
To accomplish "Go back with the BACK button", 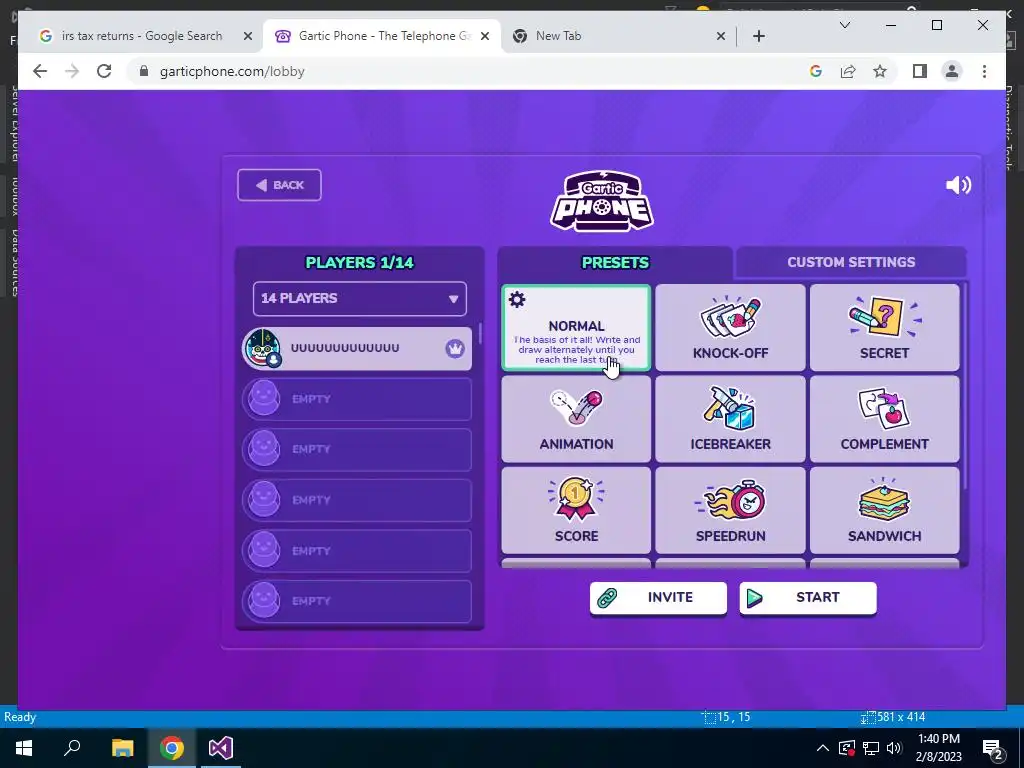I will point(280,185).
